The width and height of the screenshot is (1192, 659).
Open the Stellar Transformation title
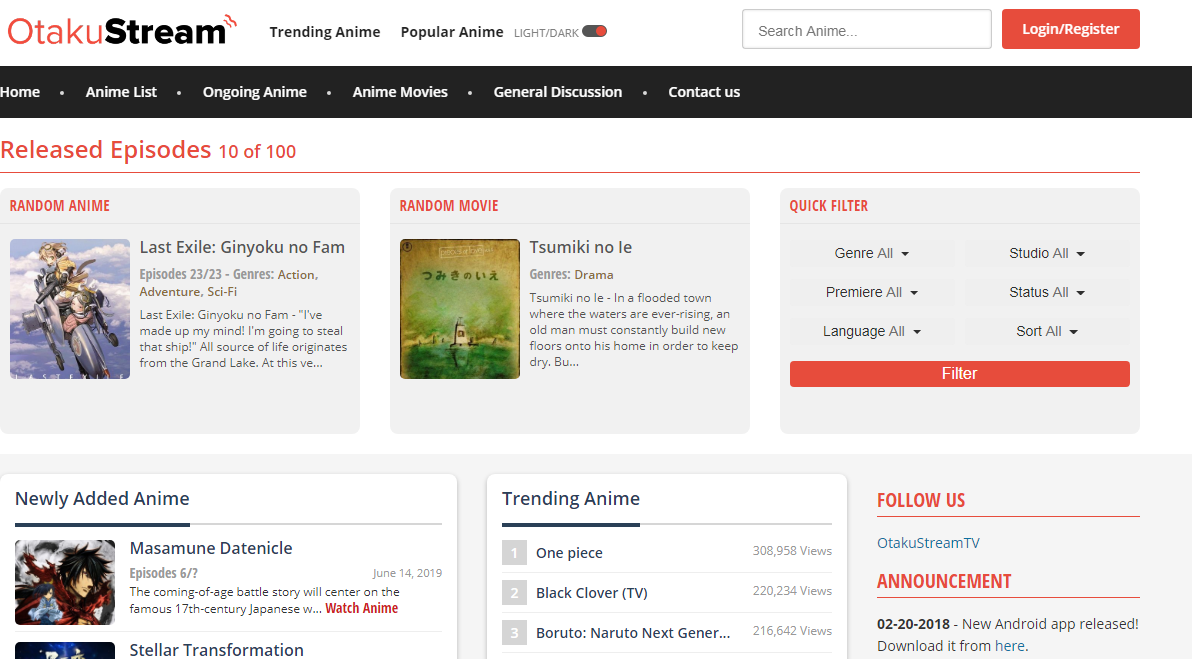pyautogui.click(x=217, y=650)
